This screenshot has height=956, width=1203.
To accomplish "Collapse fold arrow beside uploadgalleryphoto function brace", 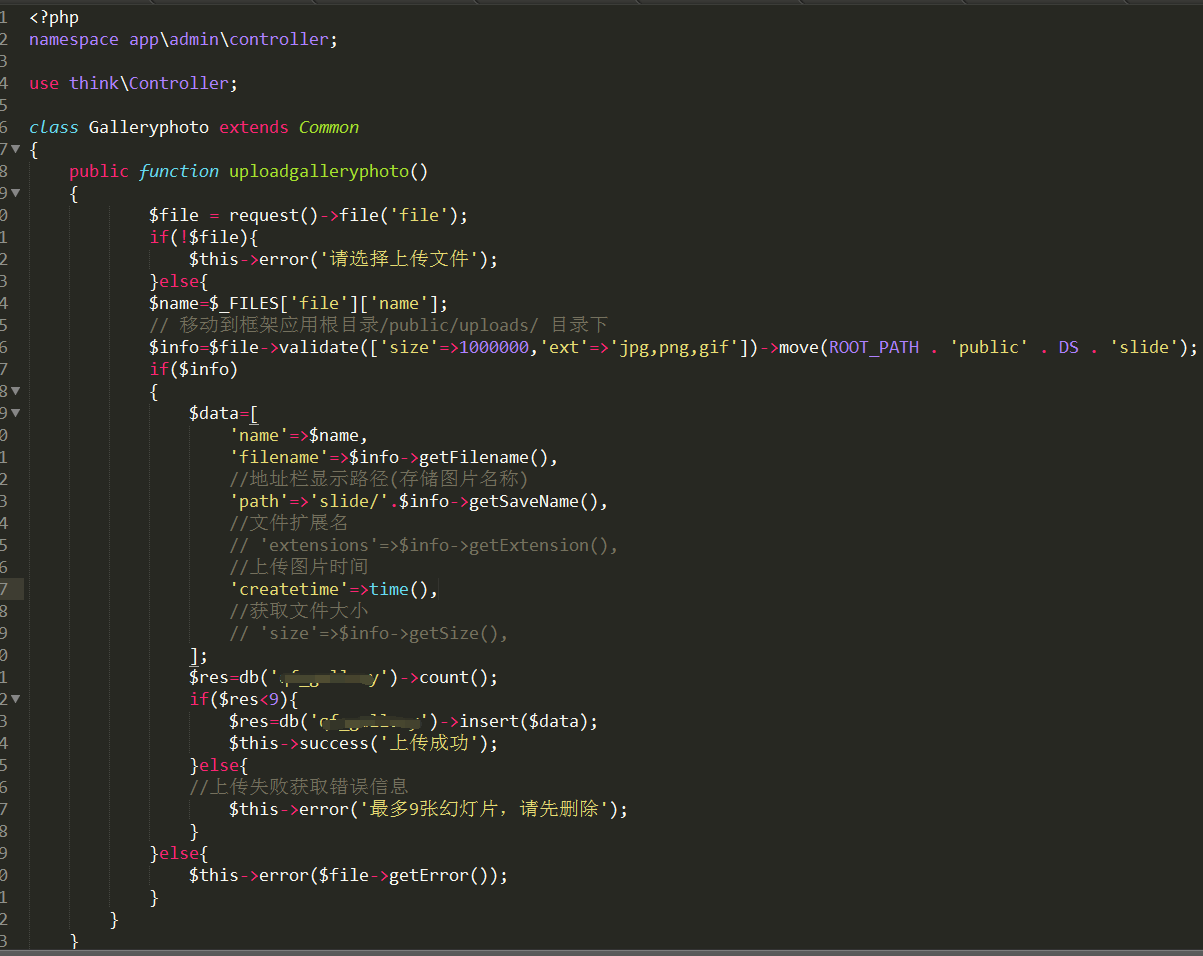I will 15,193.
